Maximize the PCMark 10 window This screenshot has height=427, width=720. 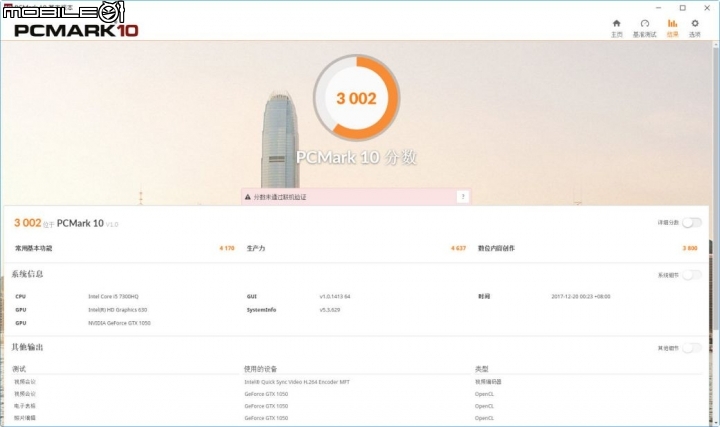(683, 8)
